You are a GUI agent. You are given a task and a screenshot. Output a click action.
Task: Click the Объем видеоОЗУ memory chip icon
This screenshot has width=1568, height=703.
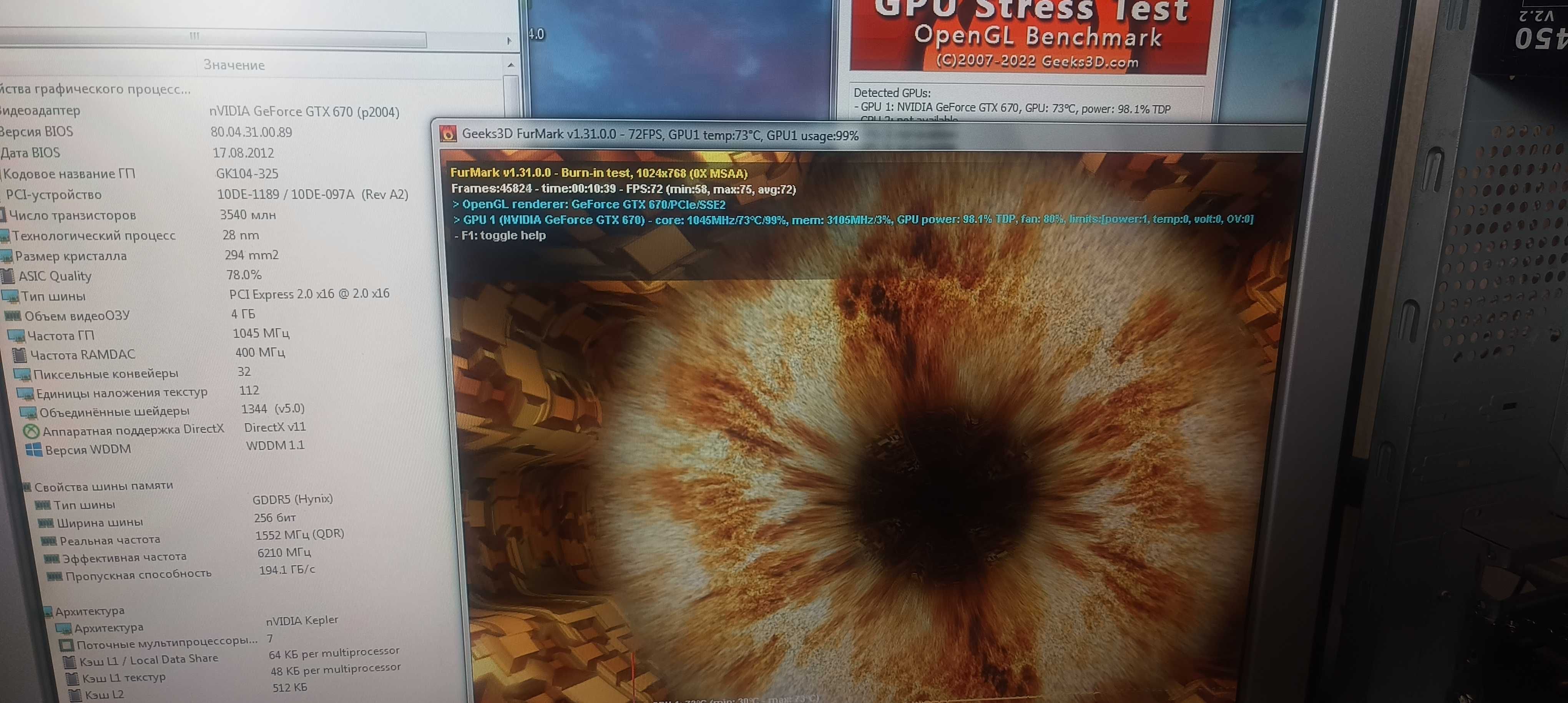13,316
